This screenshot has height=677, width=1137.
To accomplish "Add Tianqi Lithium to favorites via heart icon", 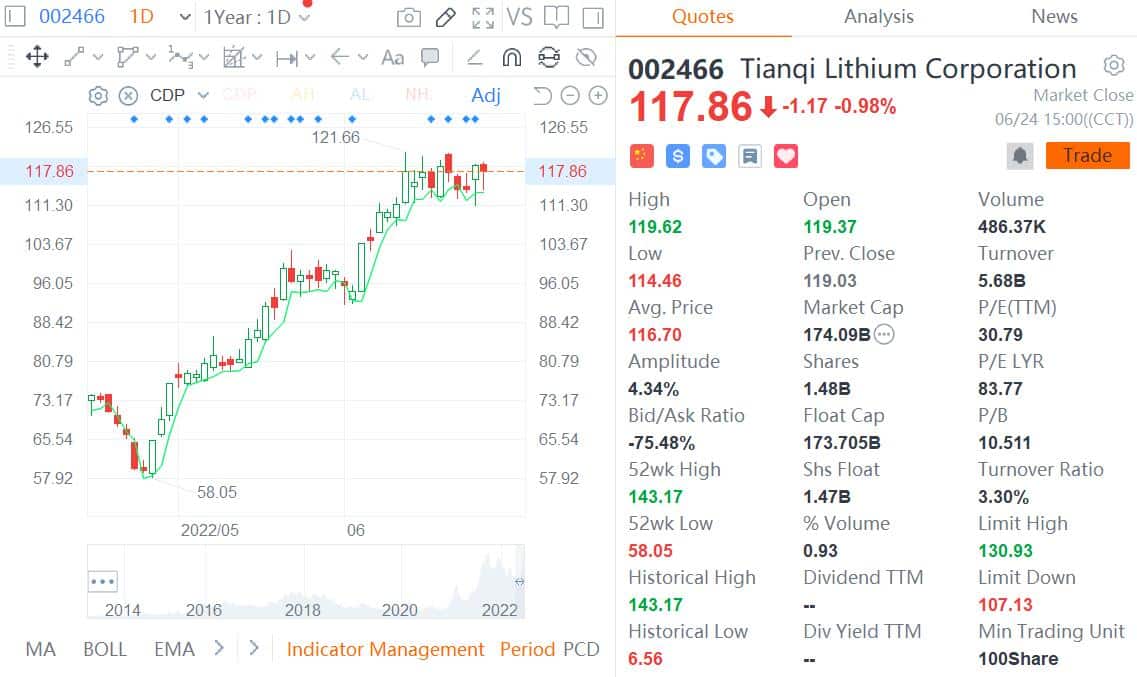I will (x=786, y=155).
